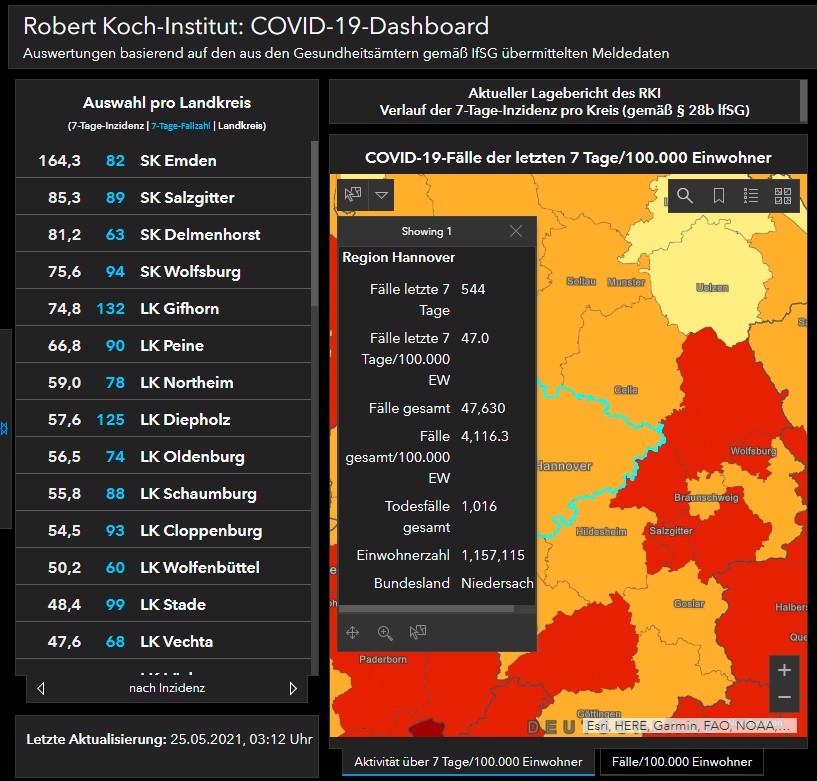Open the map bookmarks icon

pyautogui.click(x=719, y=195)
